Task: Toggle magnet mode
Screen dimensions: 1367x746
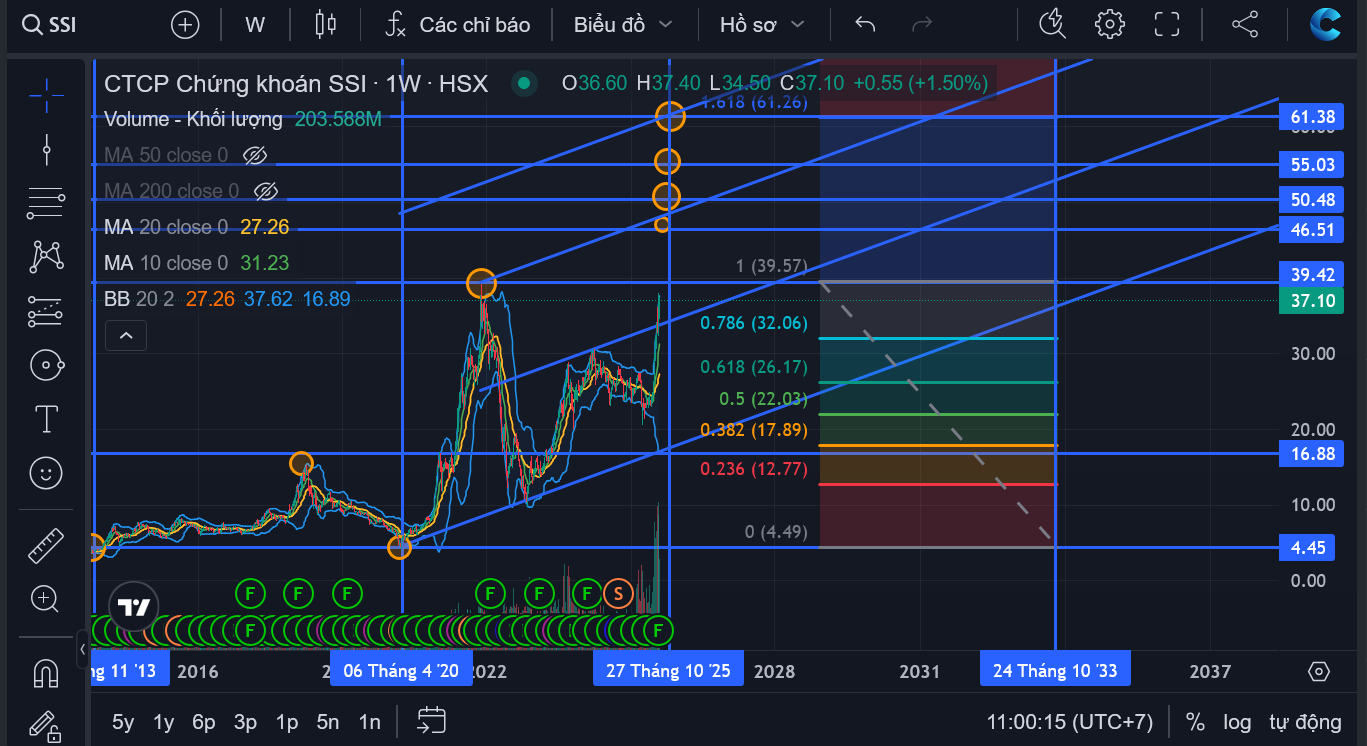Action: click(46, 673)
